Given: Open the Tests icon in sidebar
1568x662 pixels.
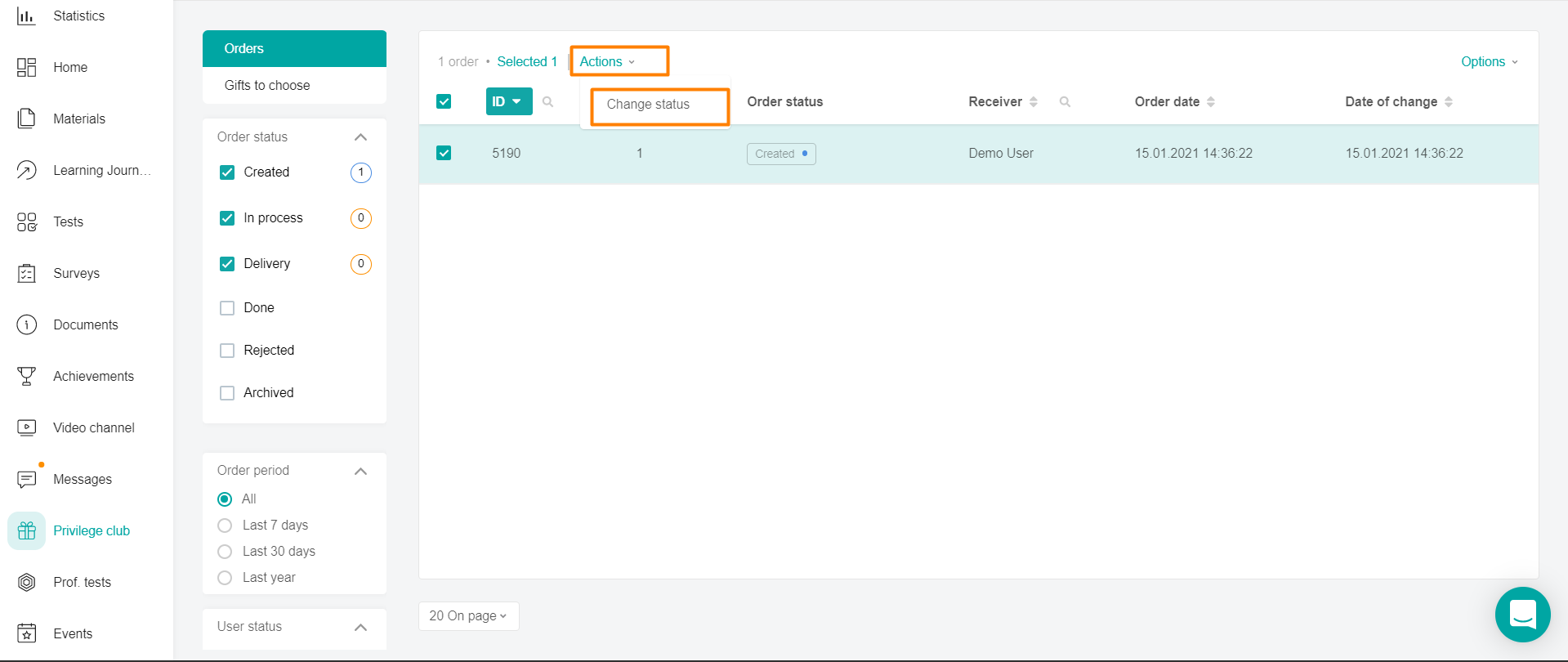Looking at the screenshot, I should pyautogui.click(x=26, y=221).
